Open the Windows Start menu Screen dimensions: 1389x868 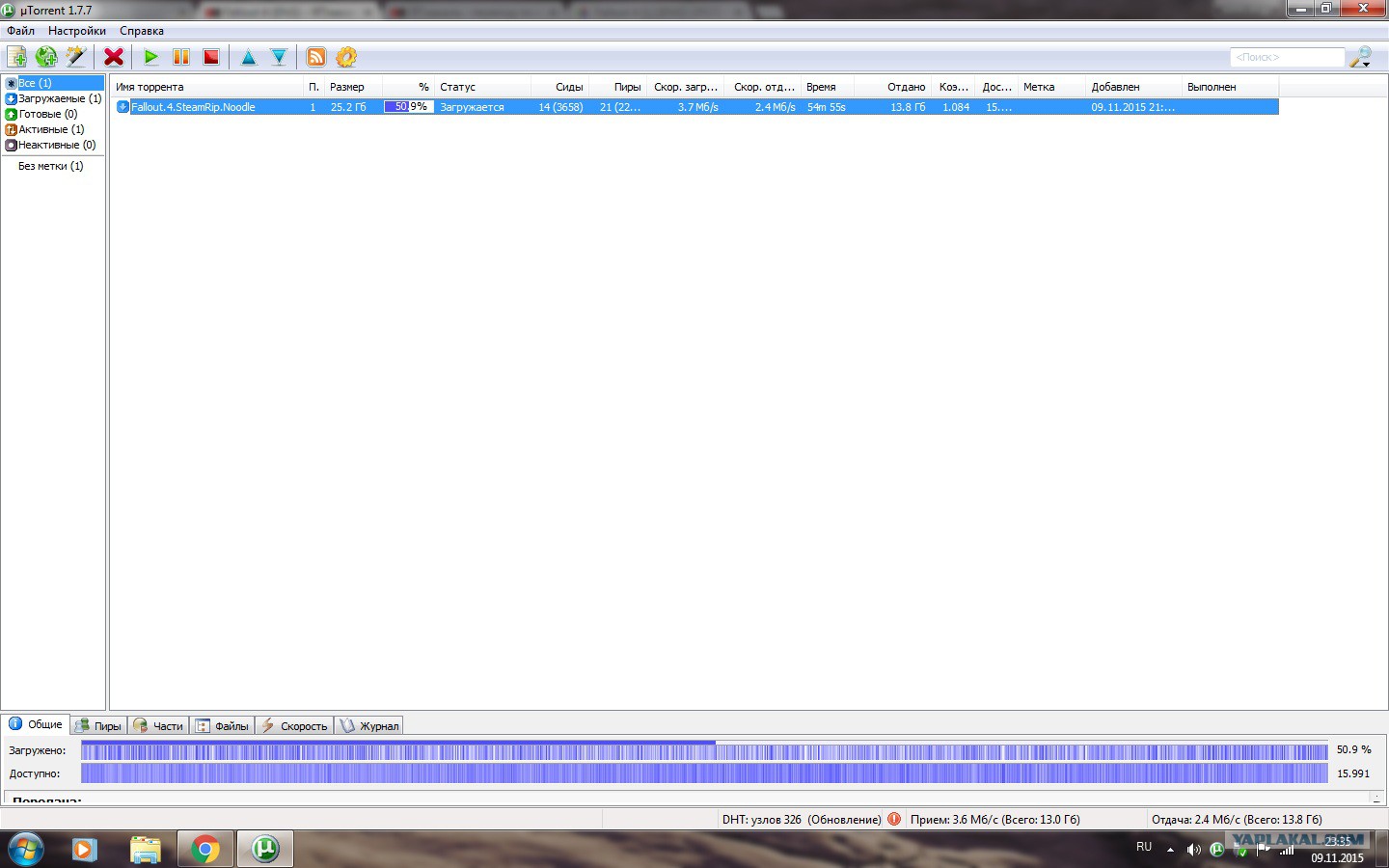[25, 850]
